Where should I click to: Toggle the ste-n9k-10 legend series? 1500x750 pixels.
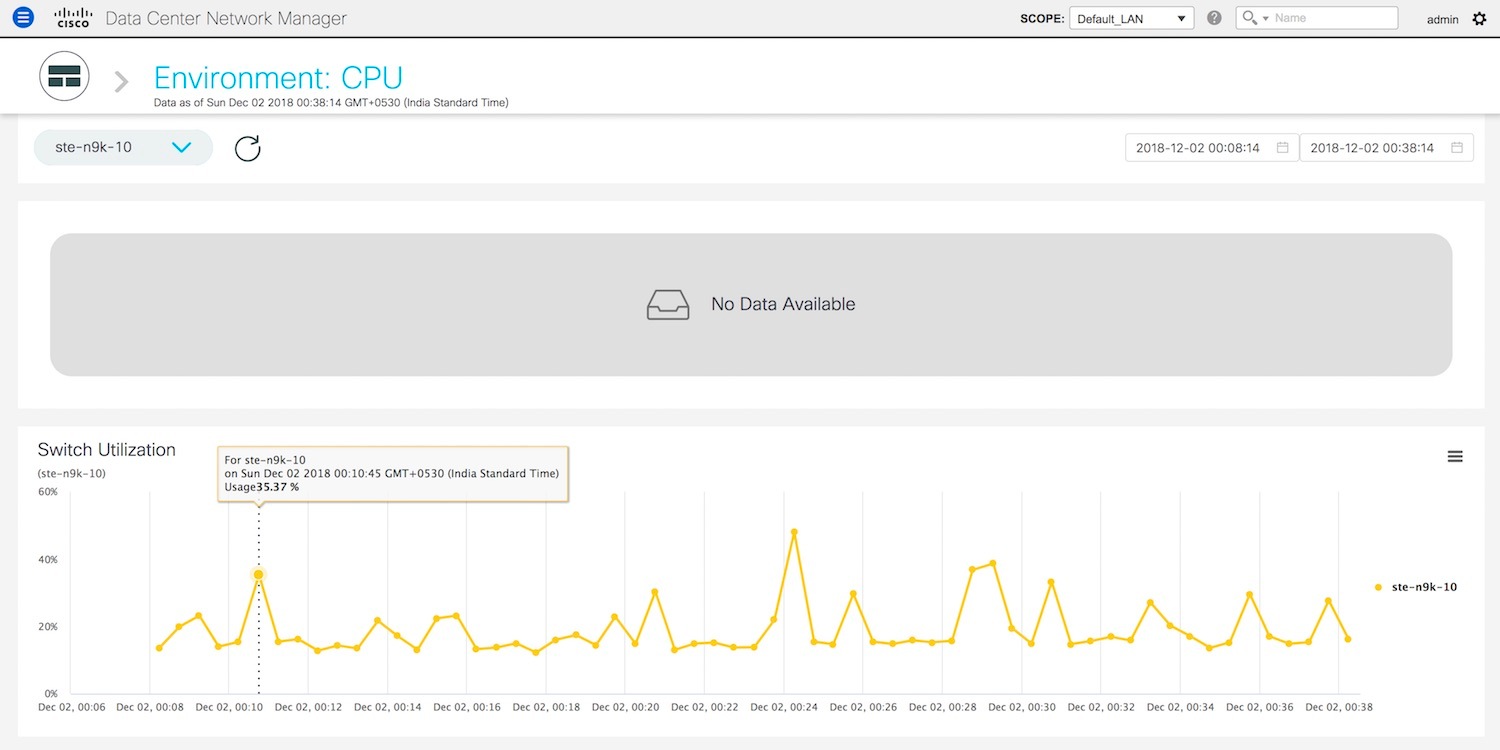[1415, 587]
